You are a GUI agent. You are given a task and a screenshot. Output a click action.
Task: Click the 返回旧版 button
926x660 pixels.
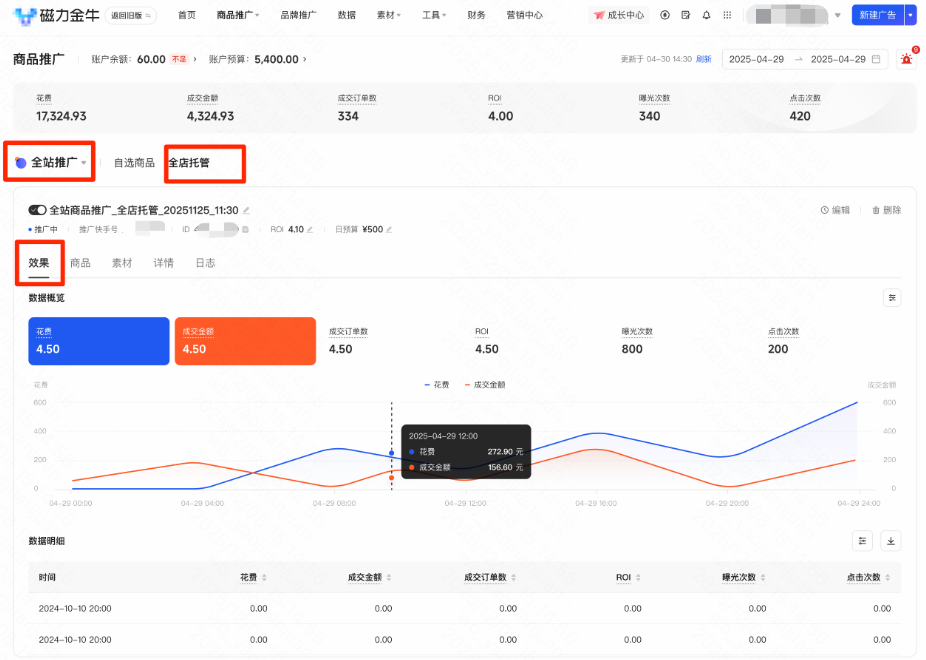131,15
